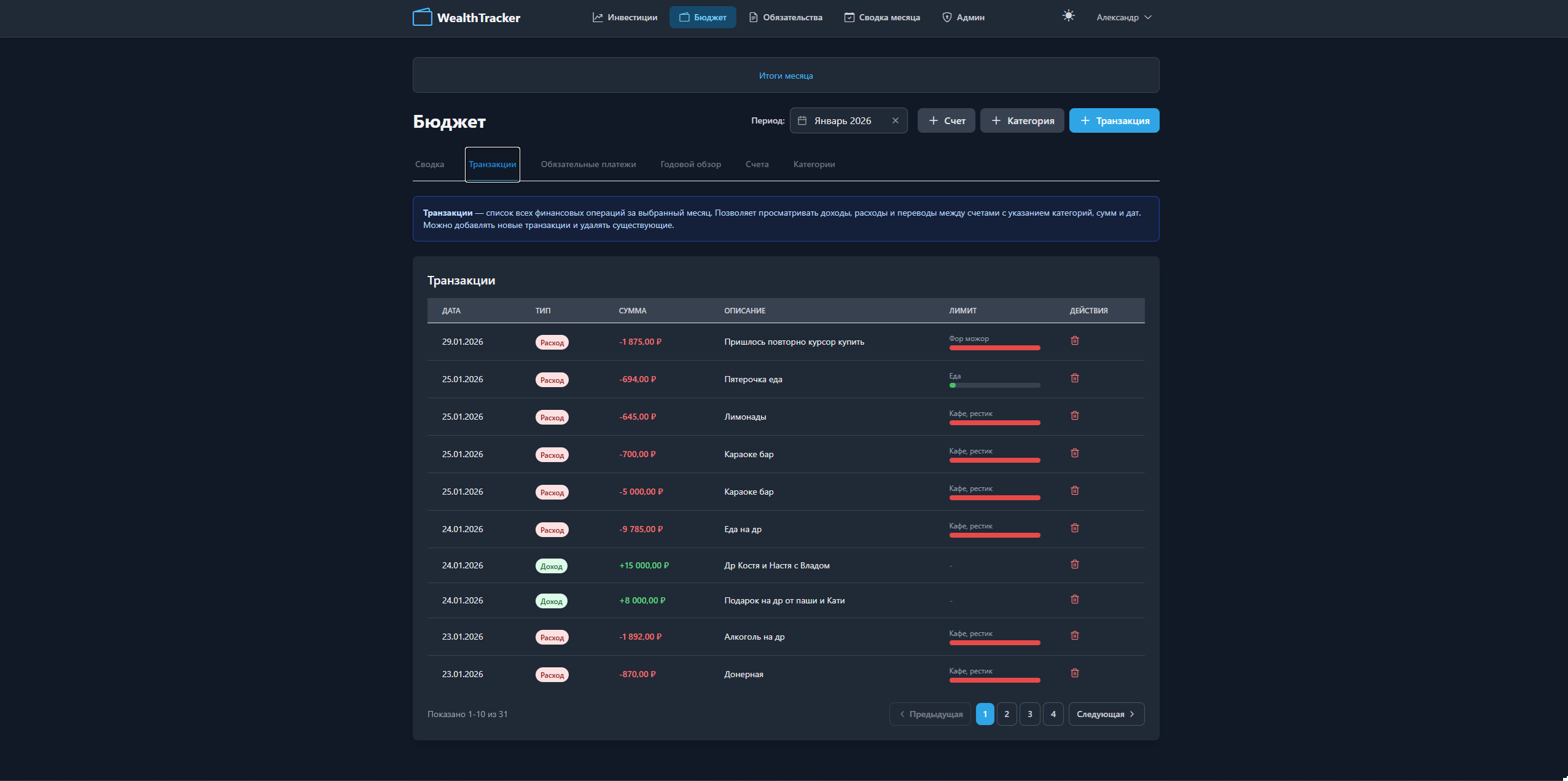The image size is (1568, 781).
Task: Click the add Категория button
Action: 1021,120
